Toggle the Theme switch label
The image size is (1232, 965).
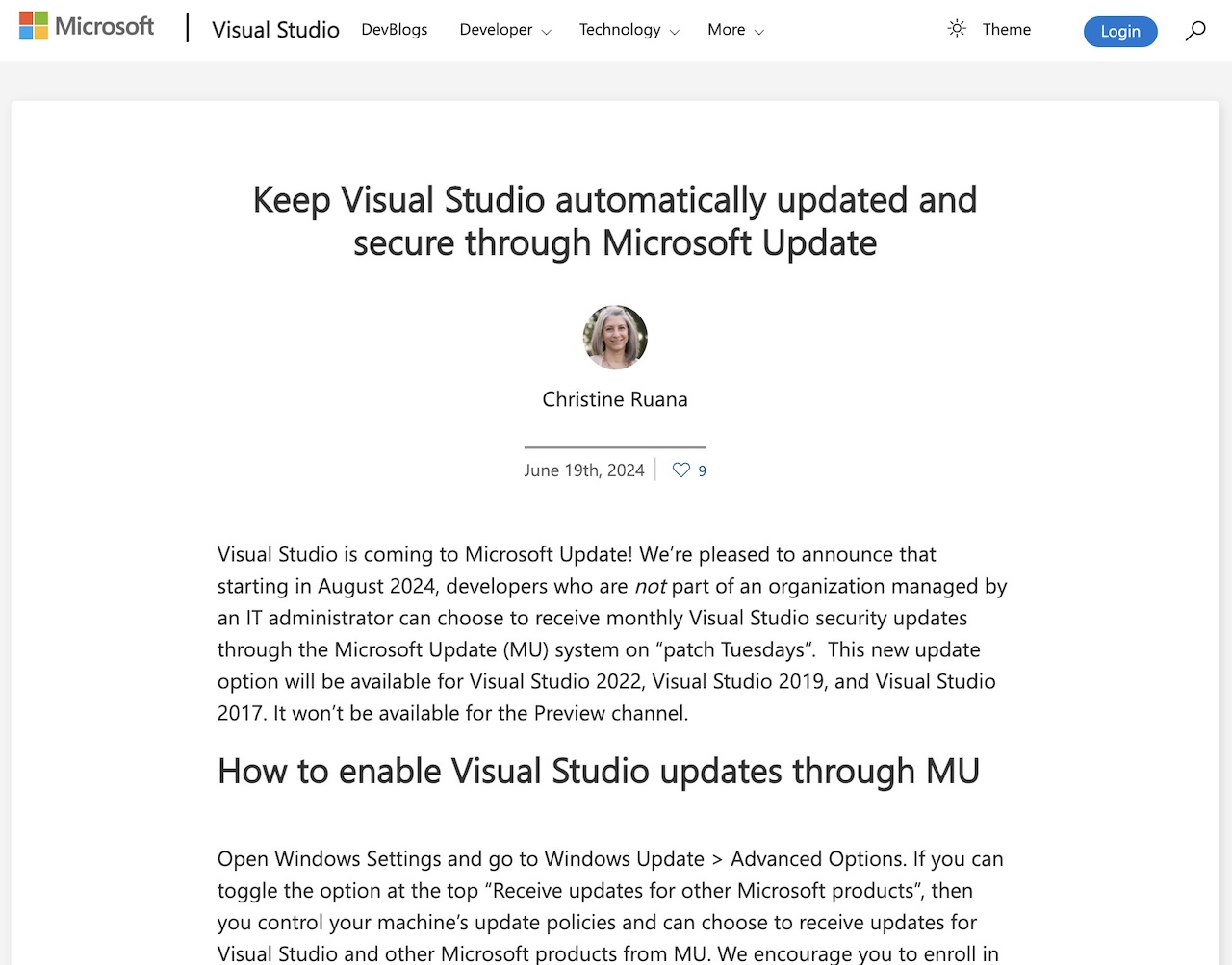1007,29
